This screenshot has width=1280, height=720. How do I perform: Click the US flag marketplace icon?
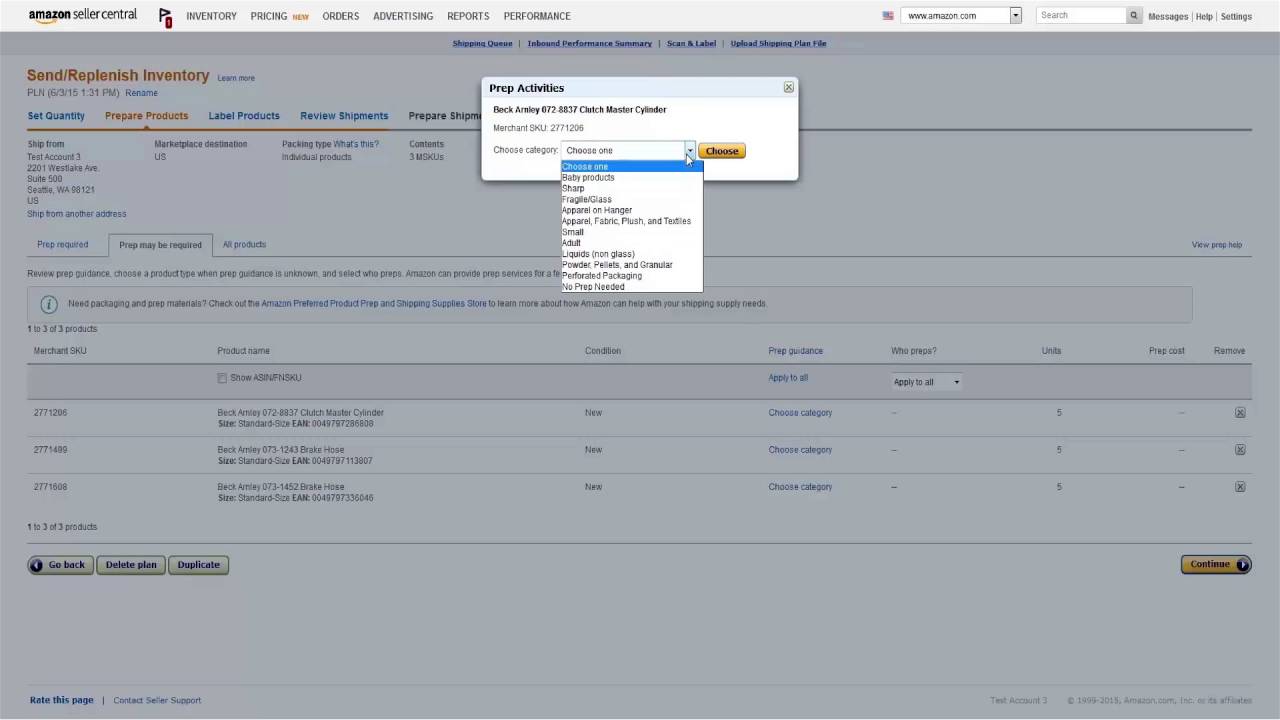(x=888, y=16)
